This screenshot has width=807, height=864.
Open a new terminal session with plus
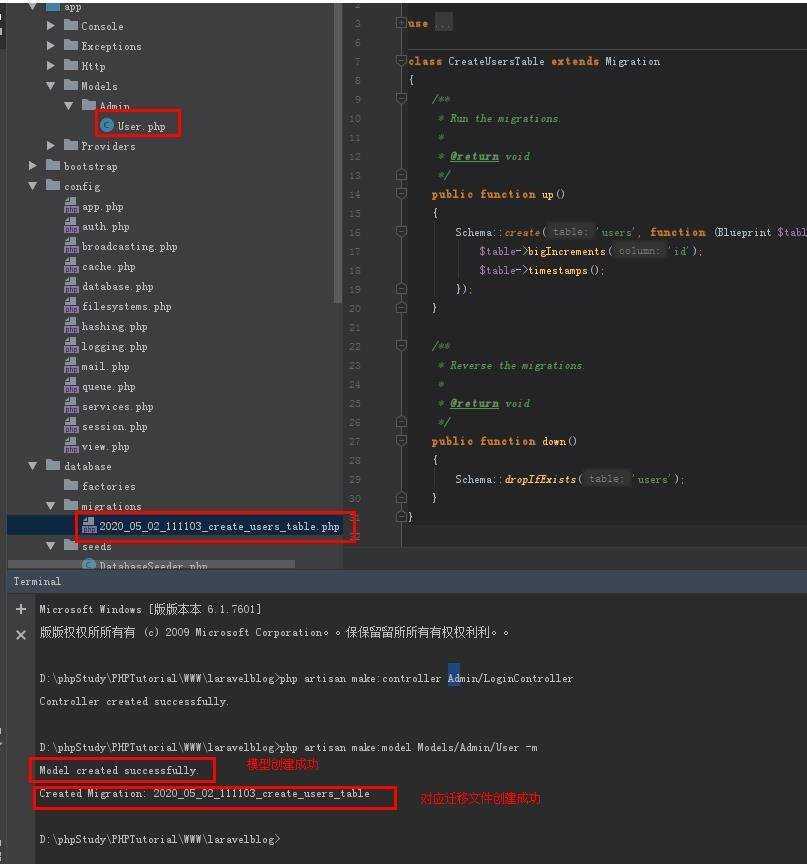point(21,609)
